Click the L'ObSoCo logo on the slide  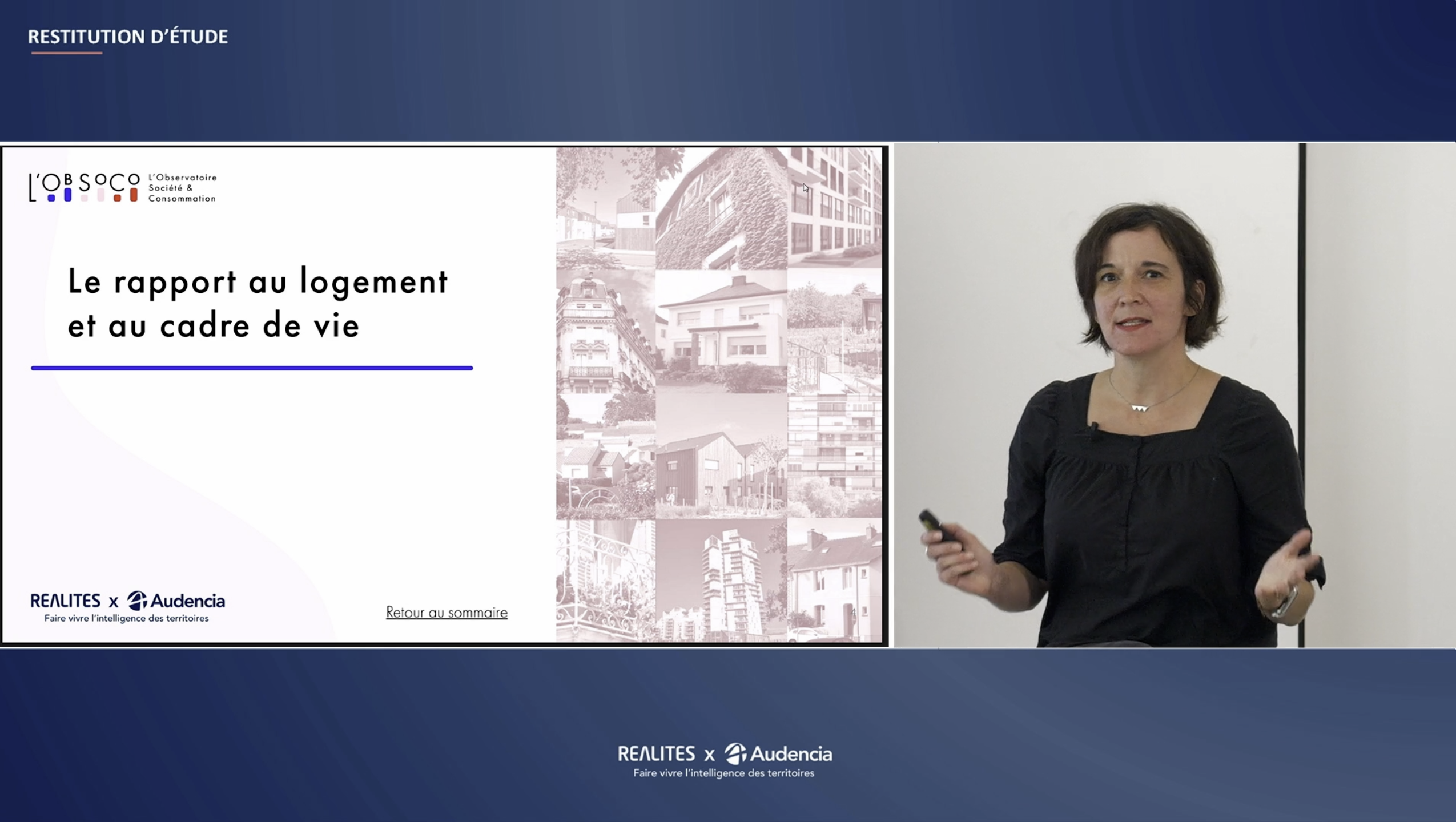(x=84, y=187)
